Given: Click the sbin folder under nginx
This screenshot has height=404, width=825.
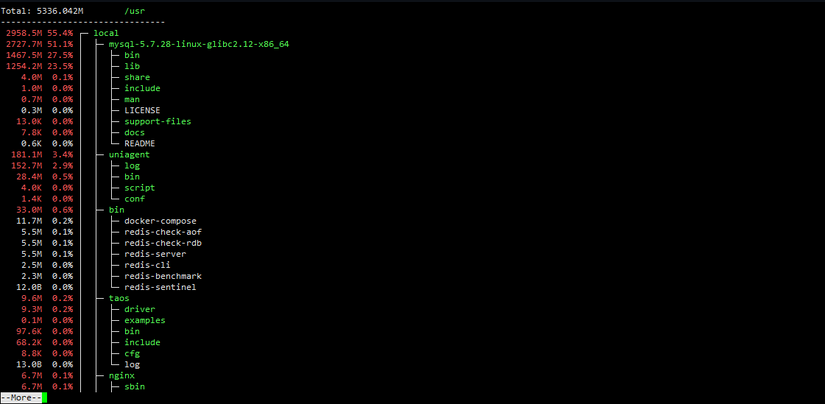Looking at the screenshot, I should (x=134, y=387).
